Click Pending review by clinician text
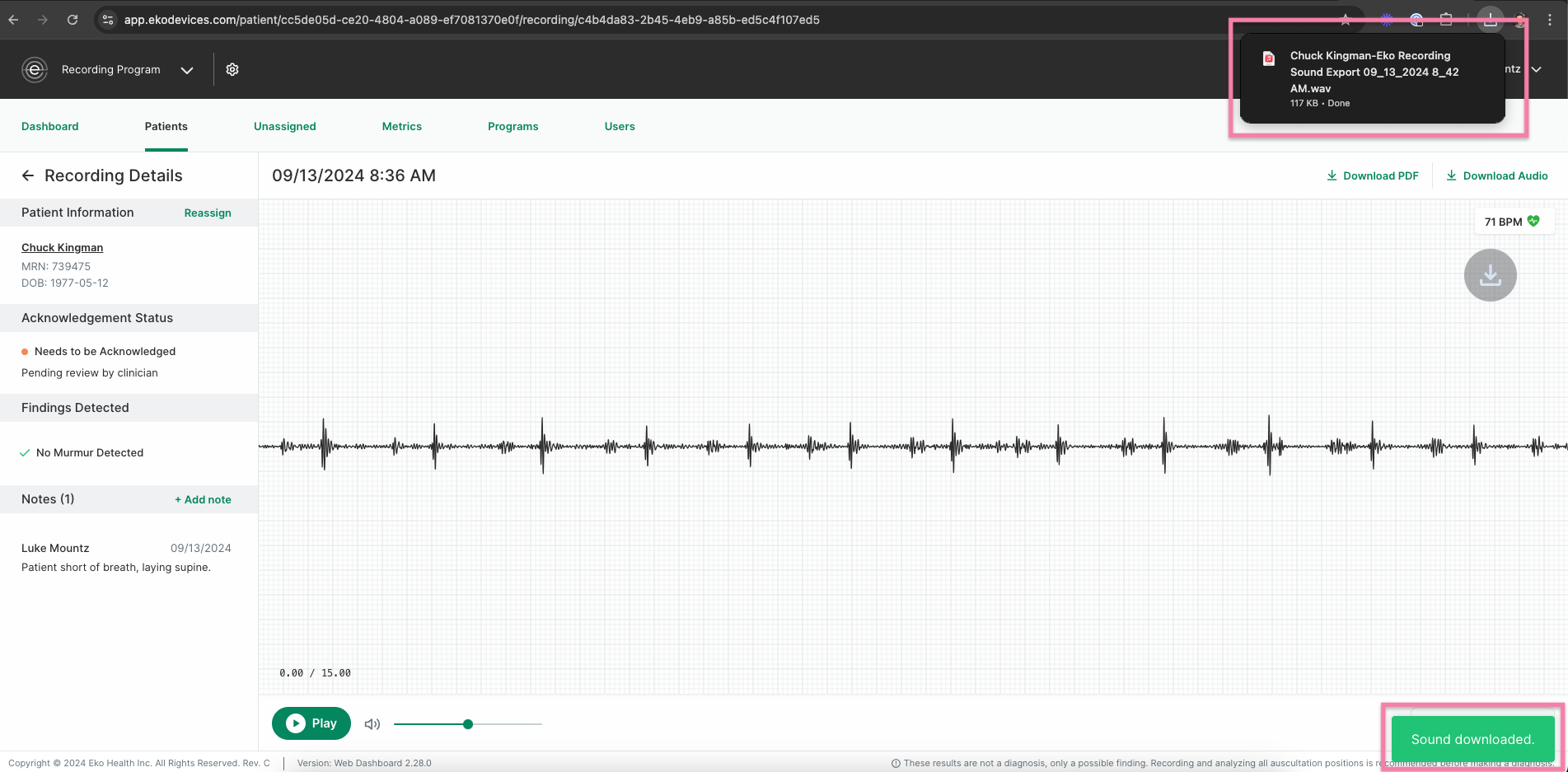Image resolution: width=1568 pixels, height=772 pixels. pyautogui.click(x=90, y=372)
